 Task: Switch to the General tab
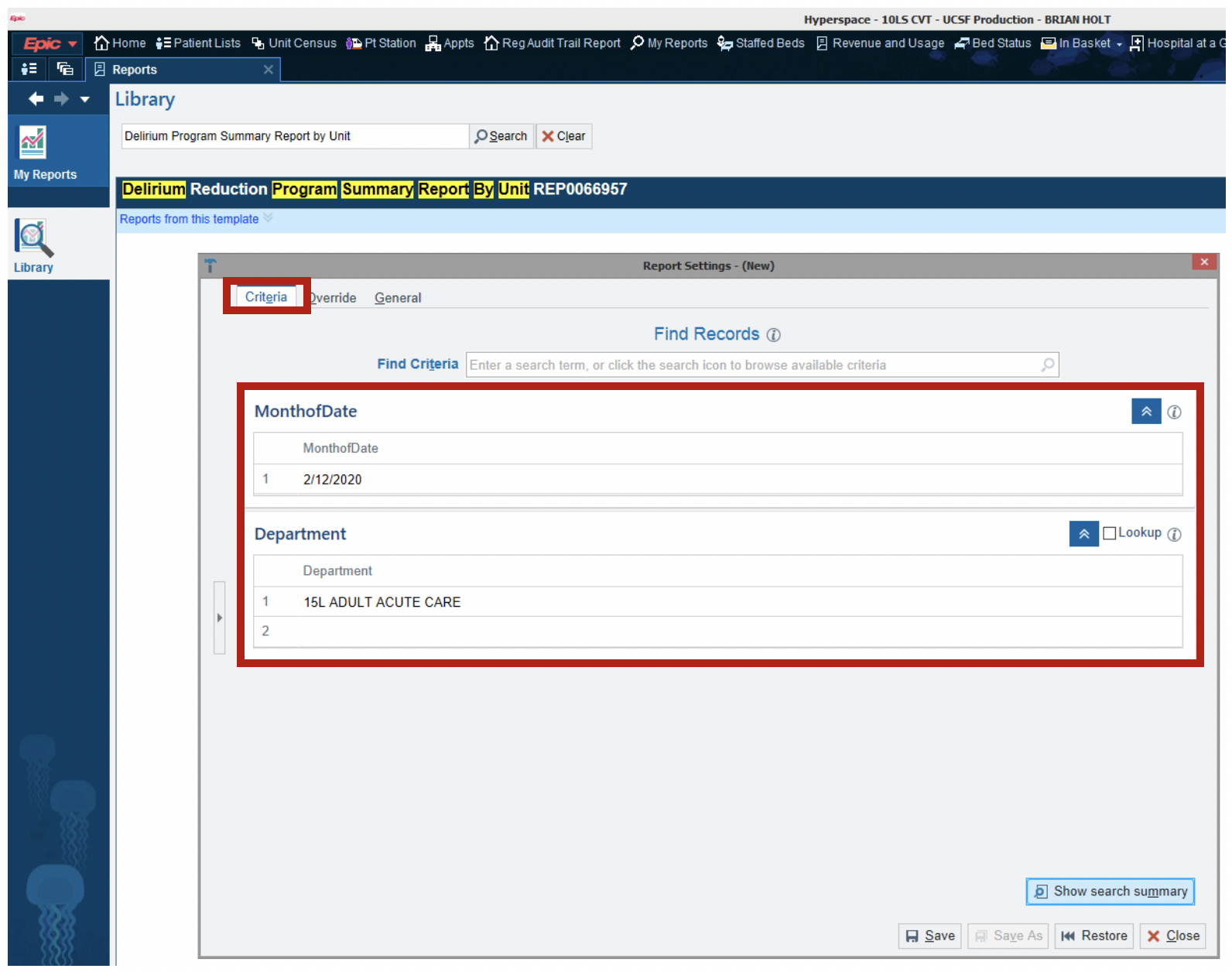(398, 298)
